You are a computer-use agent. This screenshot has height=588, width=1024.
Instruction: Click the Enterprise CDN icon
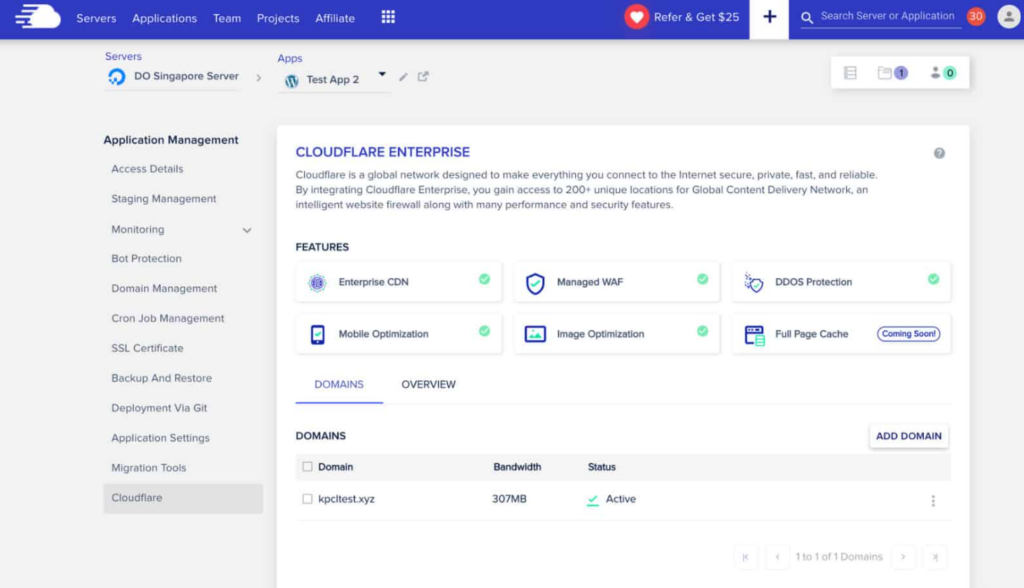[x=317, y=282]
